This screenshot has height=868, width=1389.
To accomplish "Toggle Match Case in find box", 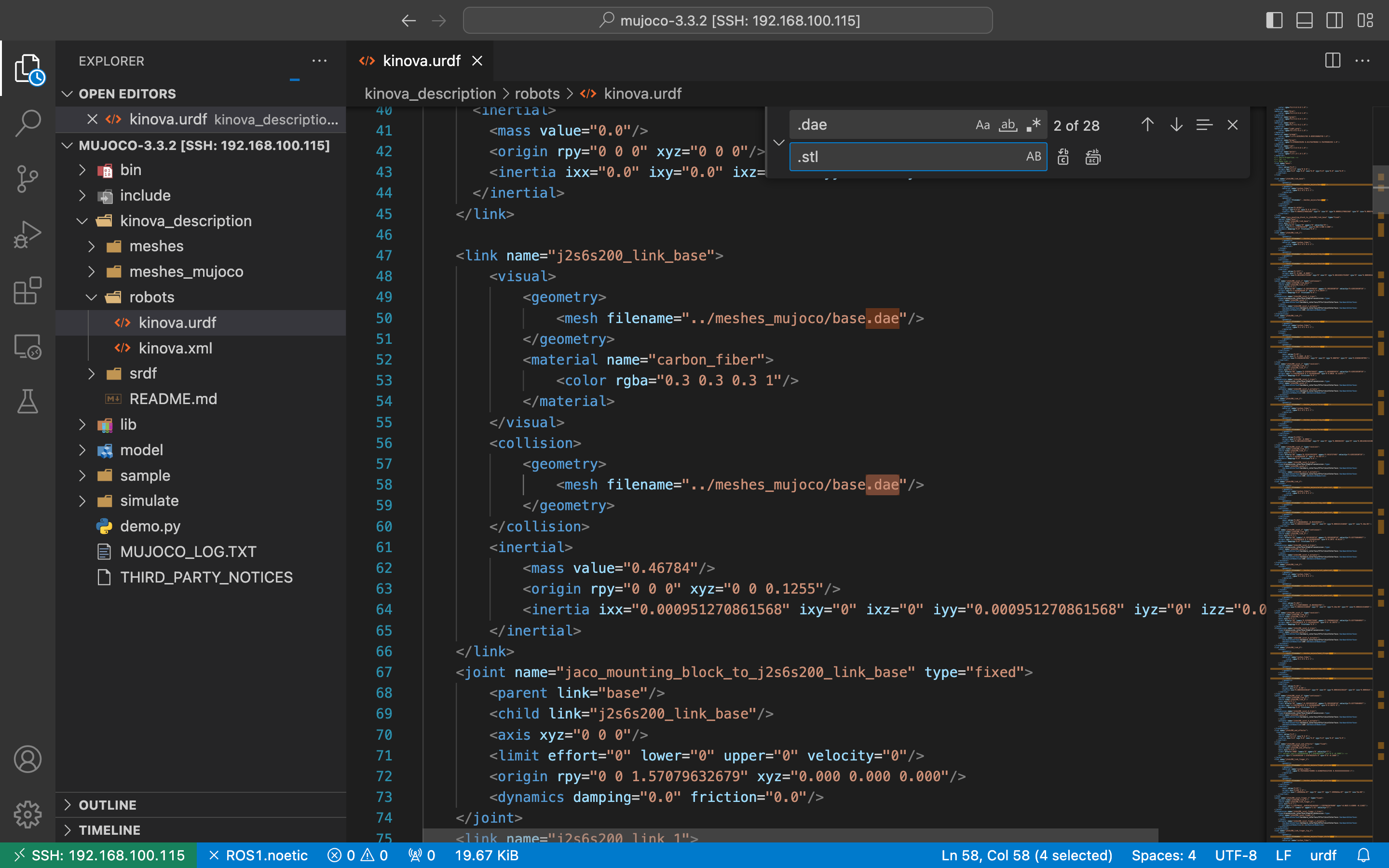I will (x=982, y=125).
